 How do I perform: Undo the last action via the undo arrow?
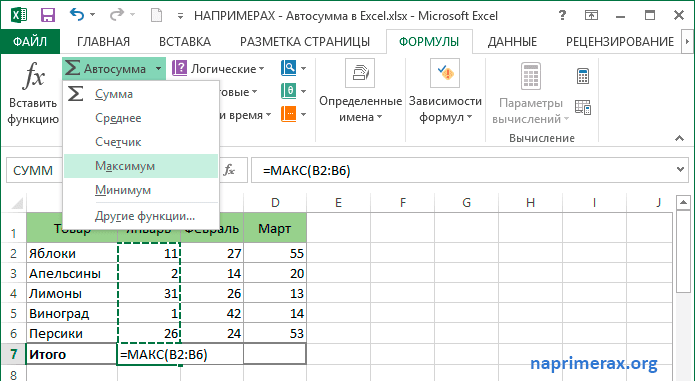coord(77,15)
